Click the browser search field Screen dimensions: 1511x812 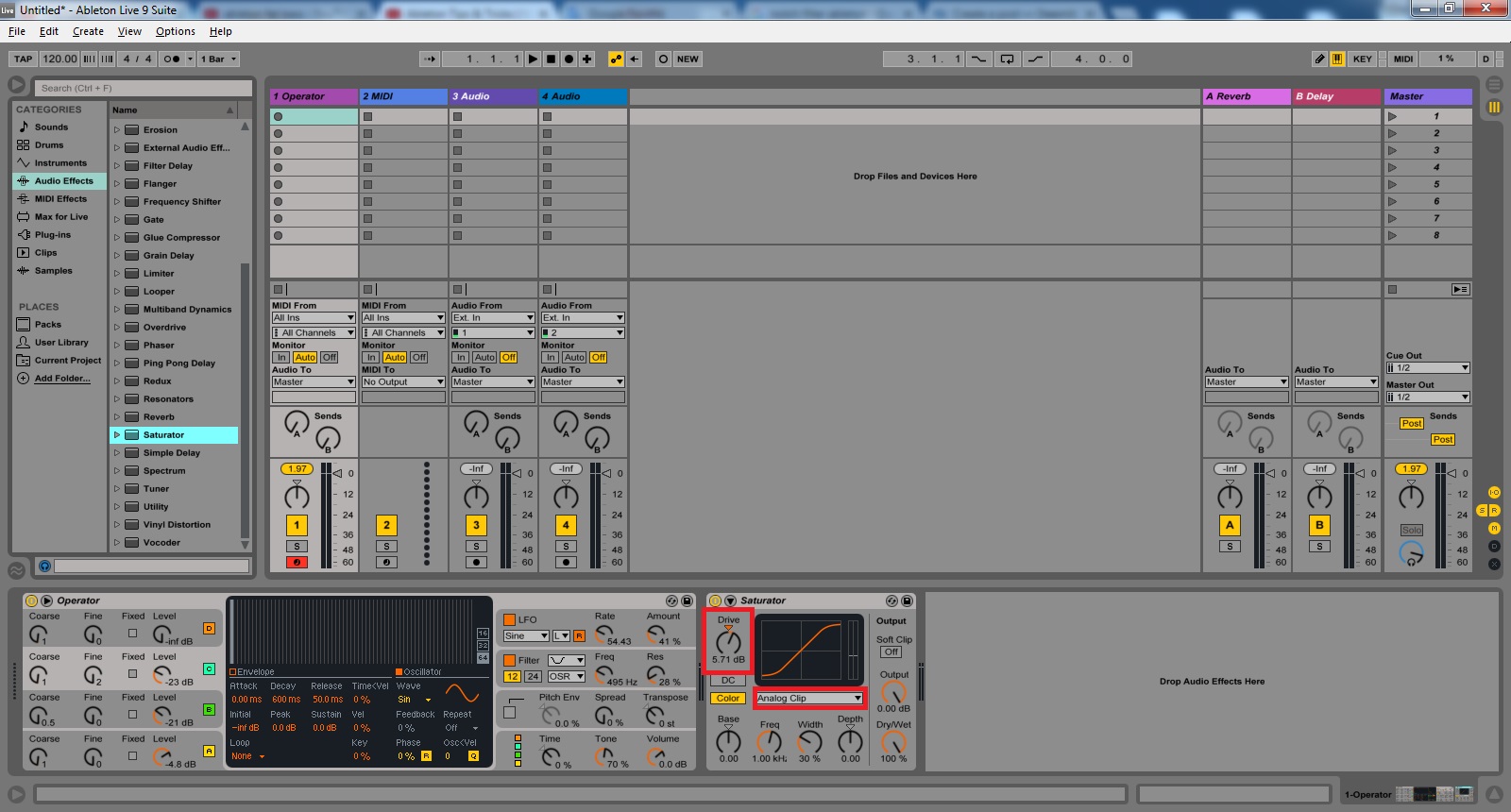pos(144,88)
